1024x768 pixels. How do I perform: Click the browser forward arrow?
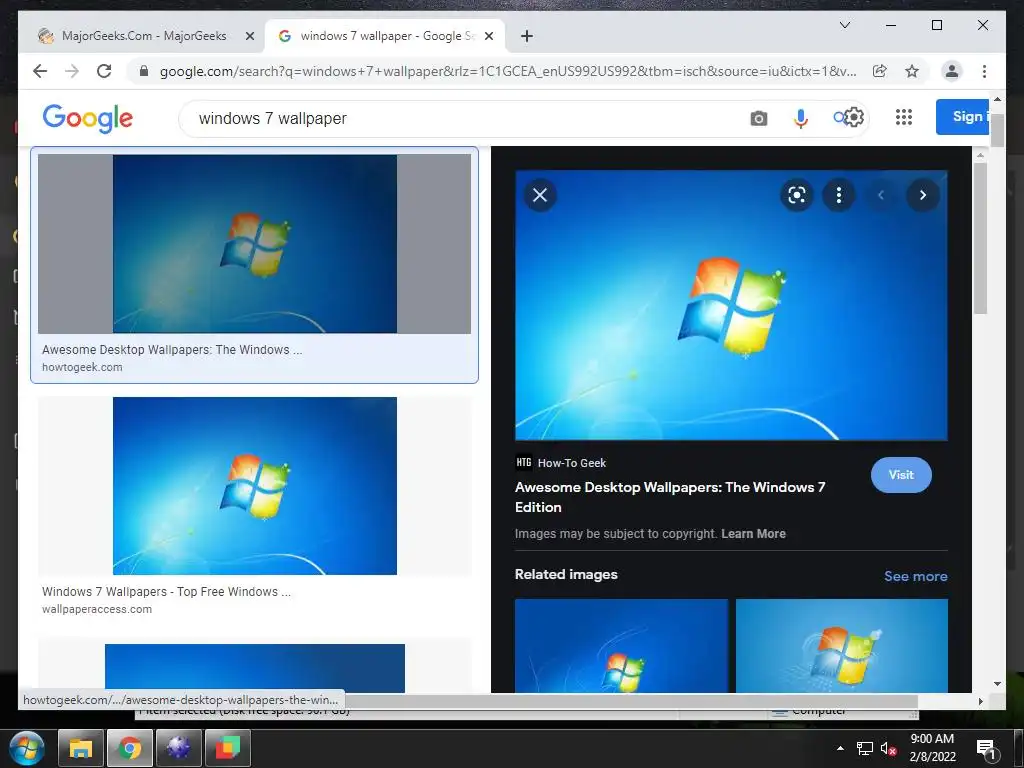coord(72,71)
